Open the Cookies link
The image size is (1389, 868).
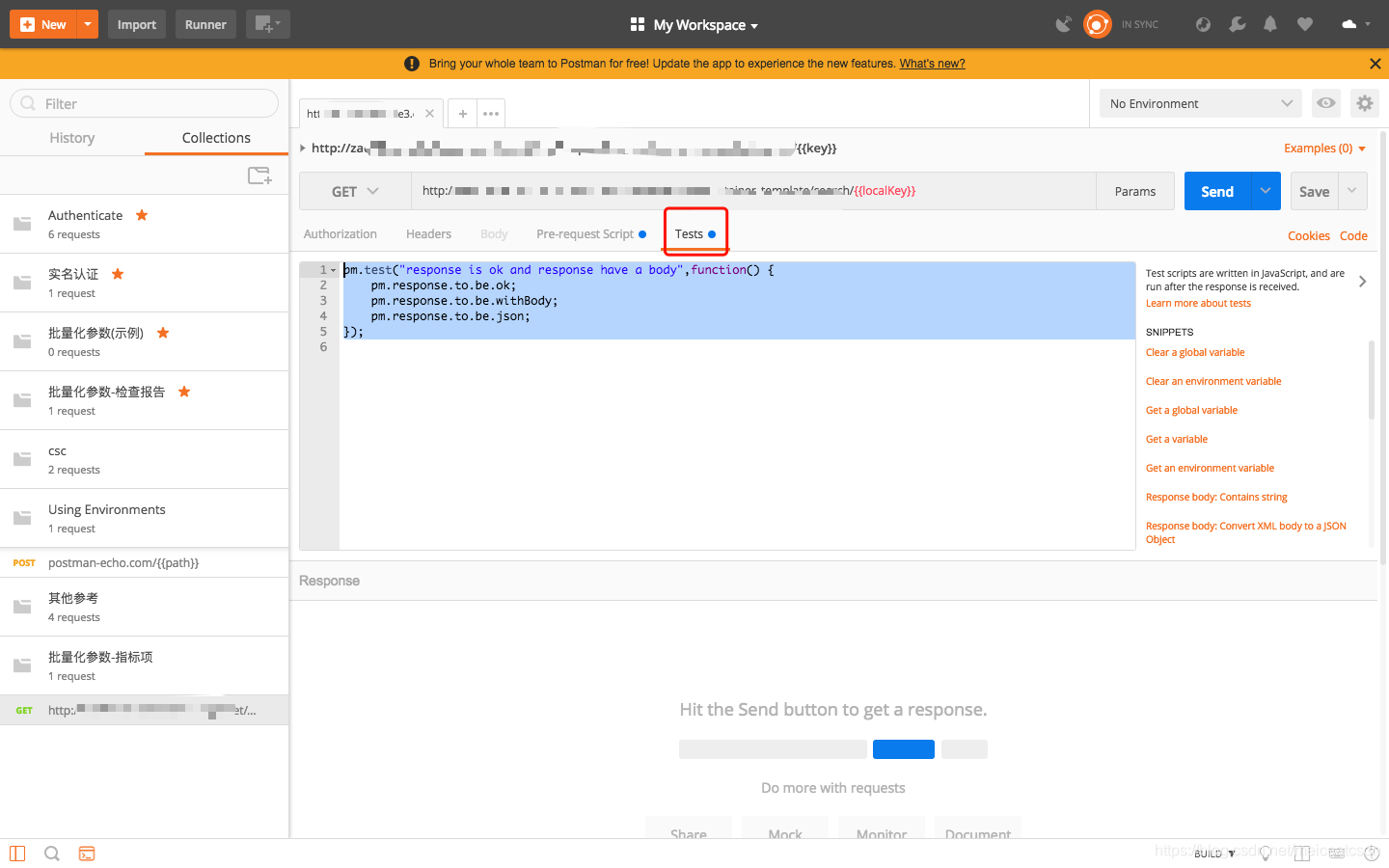point(1308,235)
